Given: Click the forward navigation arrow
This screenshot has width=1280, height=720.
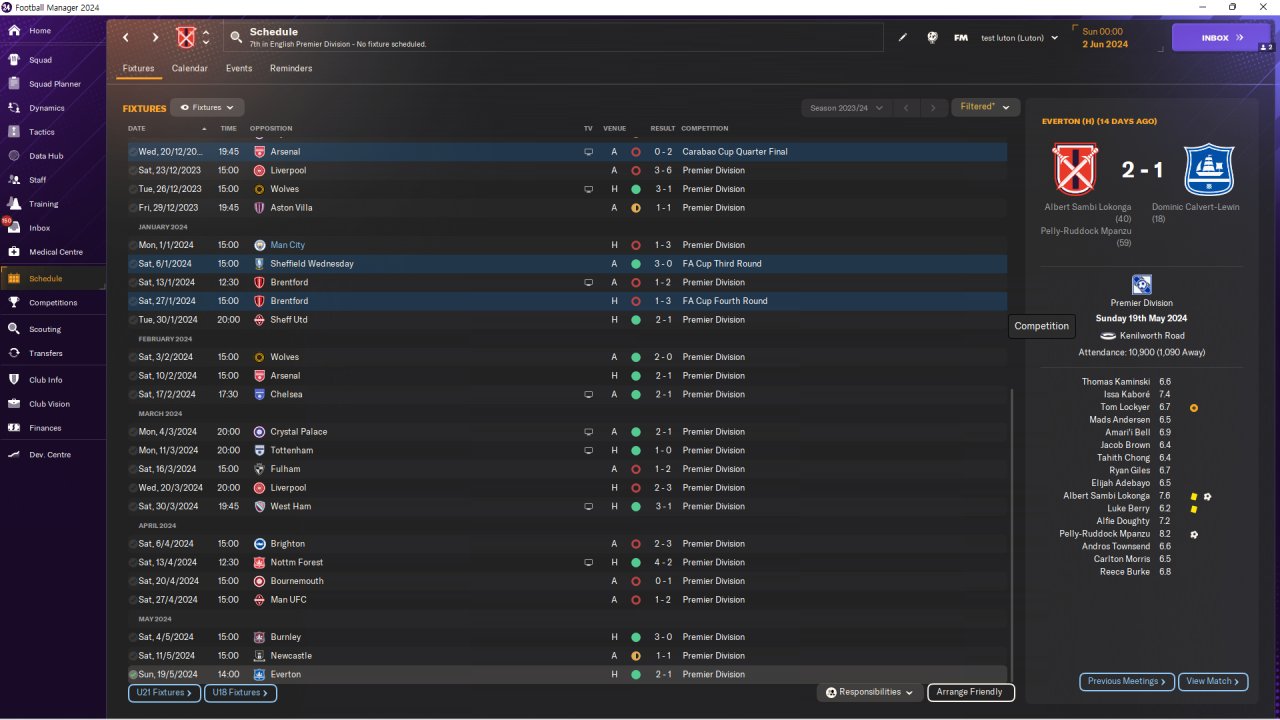Looking at the screenshot, I should pos(155,38).
